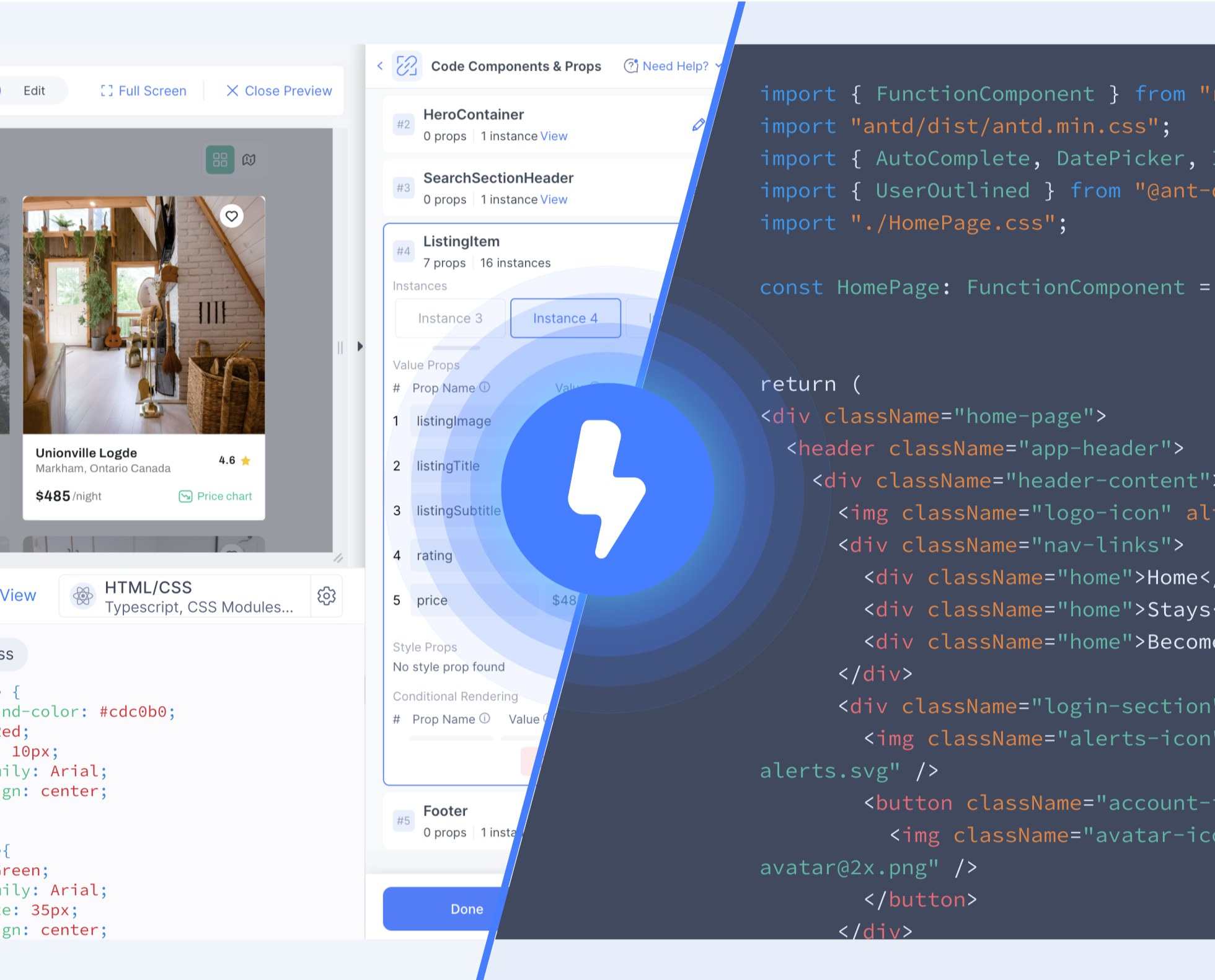Click the info icon beside Prop Name header
This screenshot has height=980, width=1215.
point(485,387)
